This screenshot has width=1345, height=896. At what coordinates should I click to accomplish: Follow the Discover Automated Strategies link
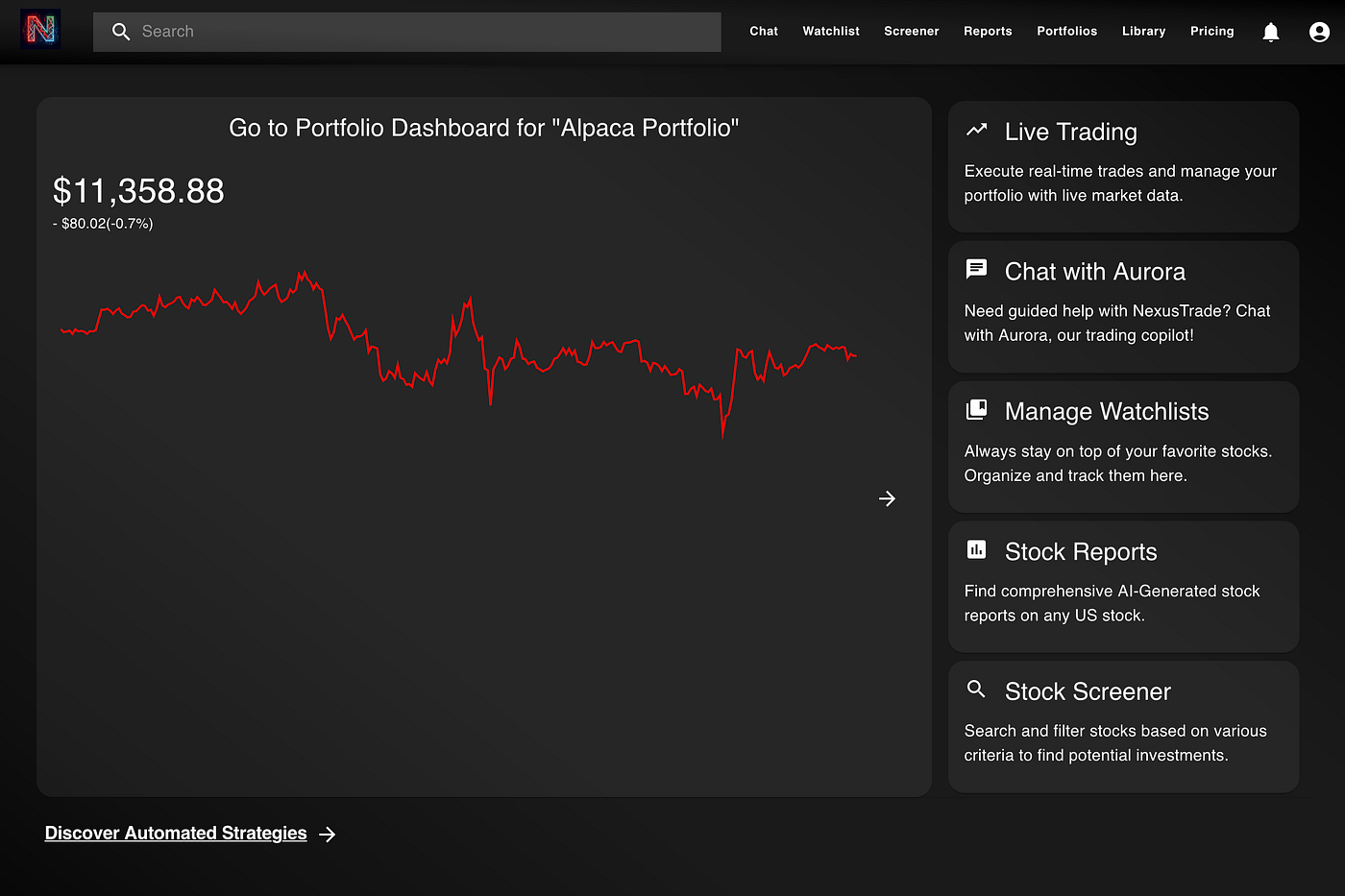176,833
